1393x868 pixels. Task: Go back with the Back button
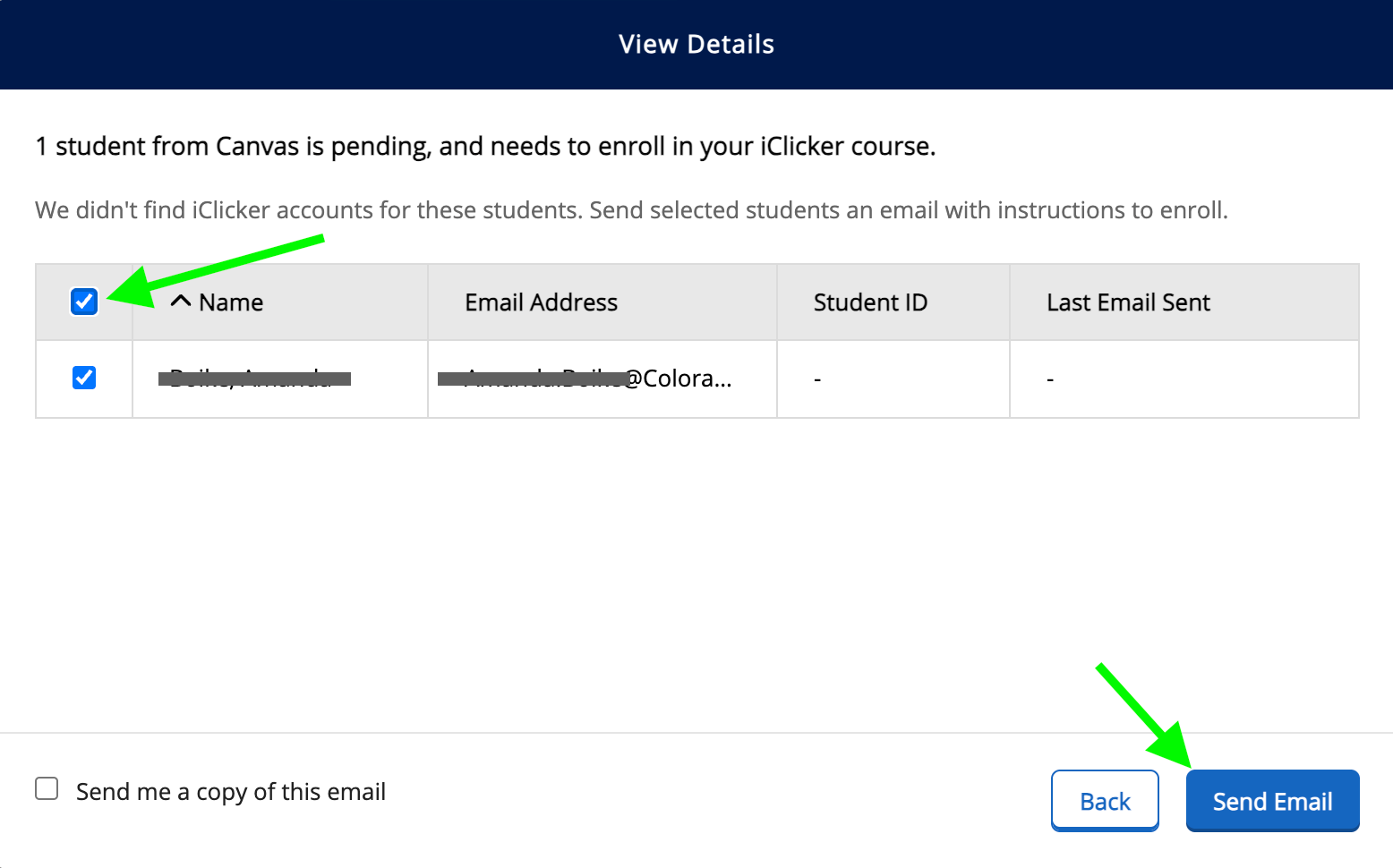tap(1105, 801)
